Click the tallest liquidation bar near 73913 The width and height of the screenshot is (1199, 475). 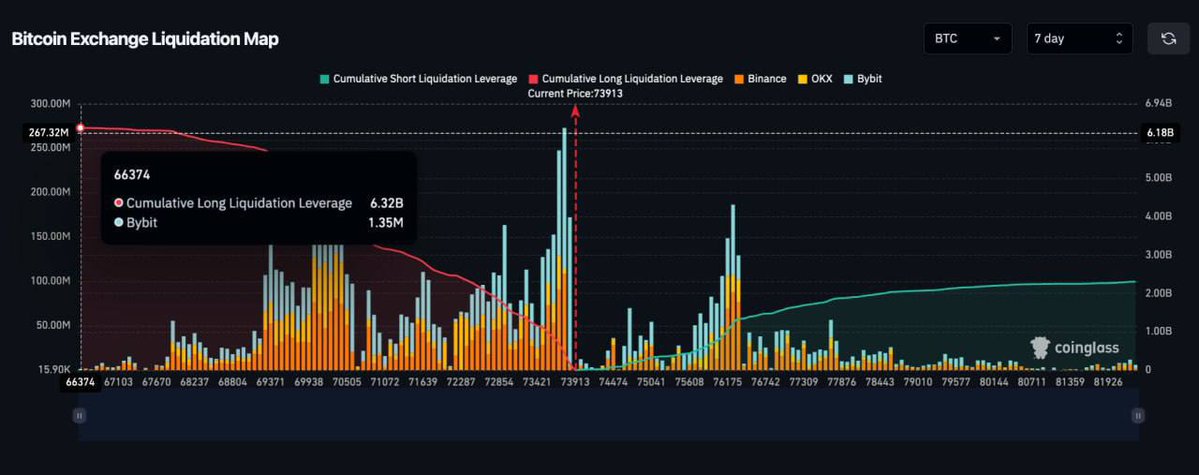coord(565,250)
